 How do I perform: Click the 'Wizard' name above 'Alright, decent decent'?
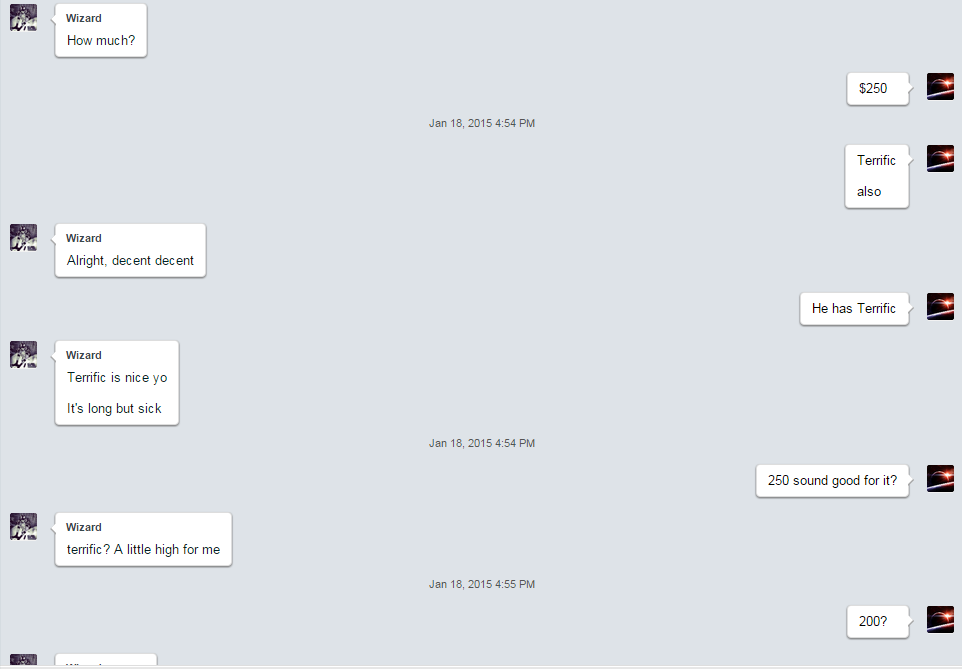[x=83, y=238]
